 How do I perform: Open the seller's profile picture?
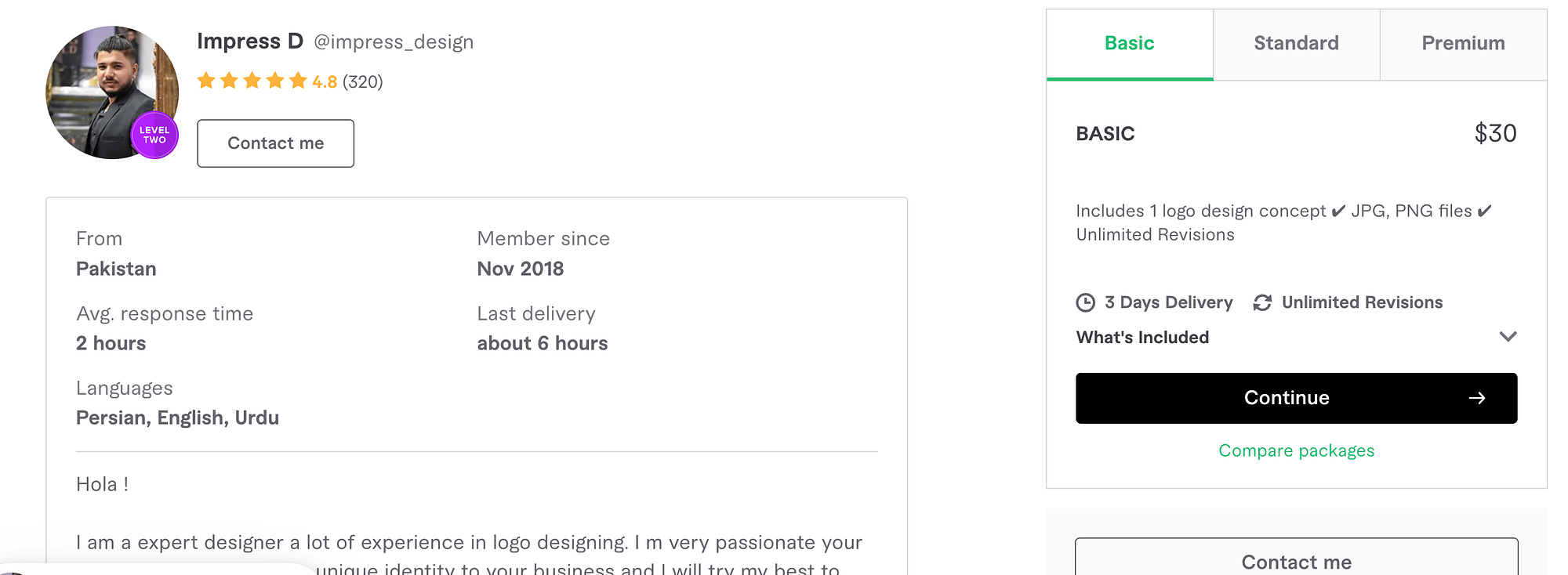(112, 92)
